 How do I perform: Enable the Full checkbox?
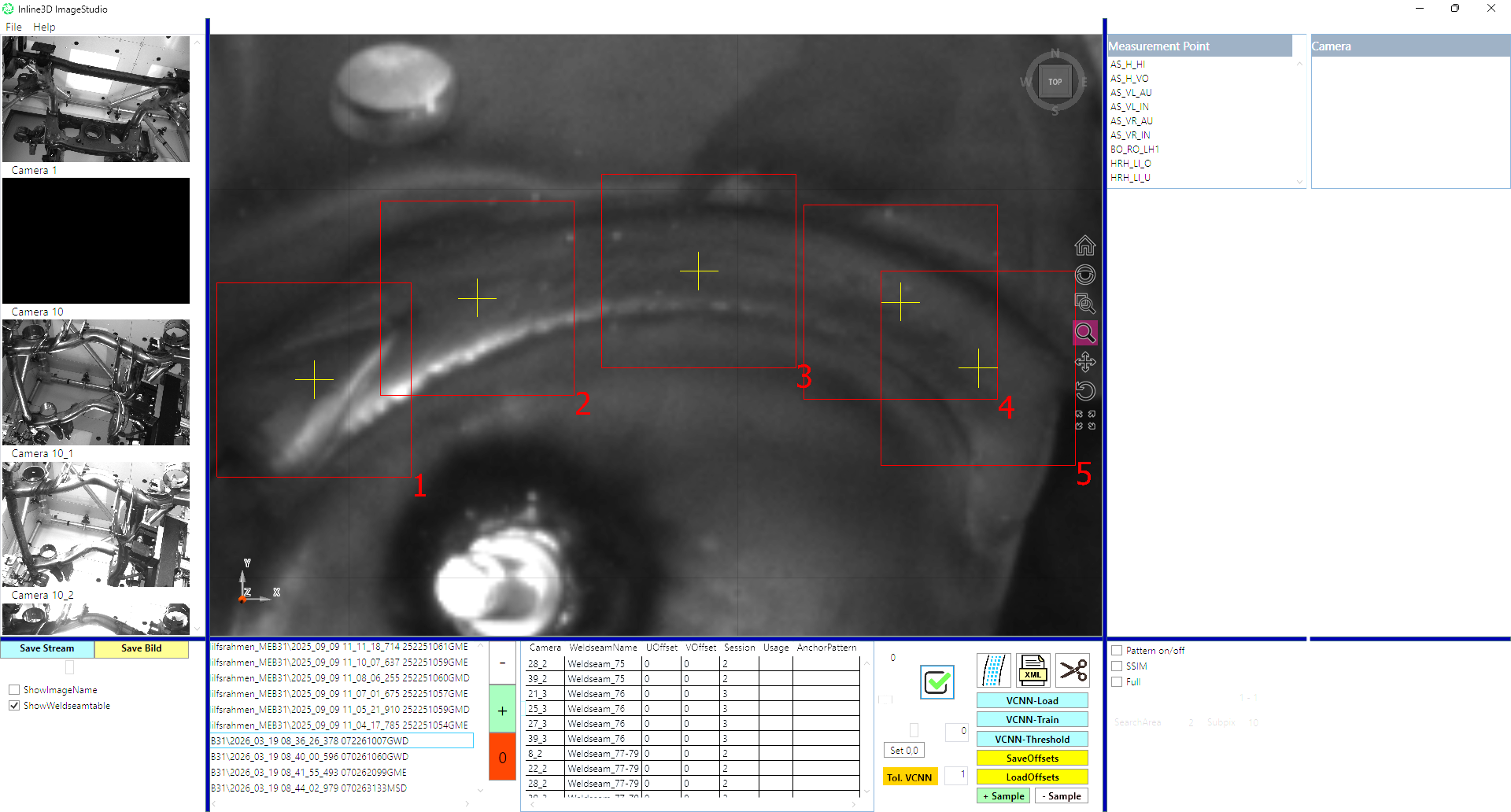(1117, 682)
